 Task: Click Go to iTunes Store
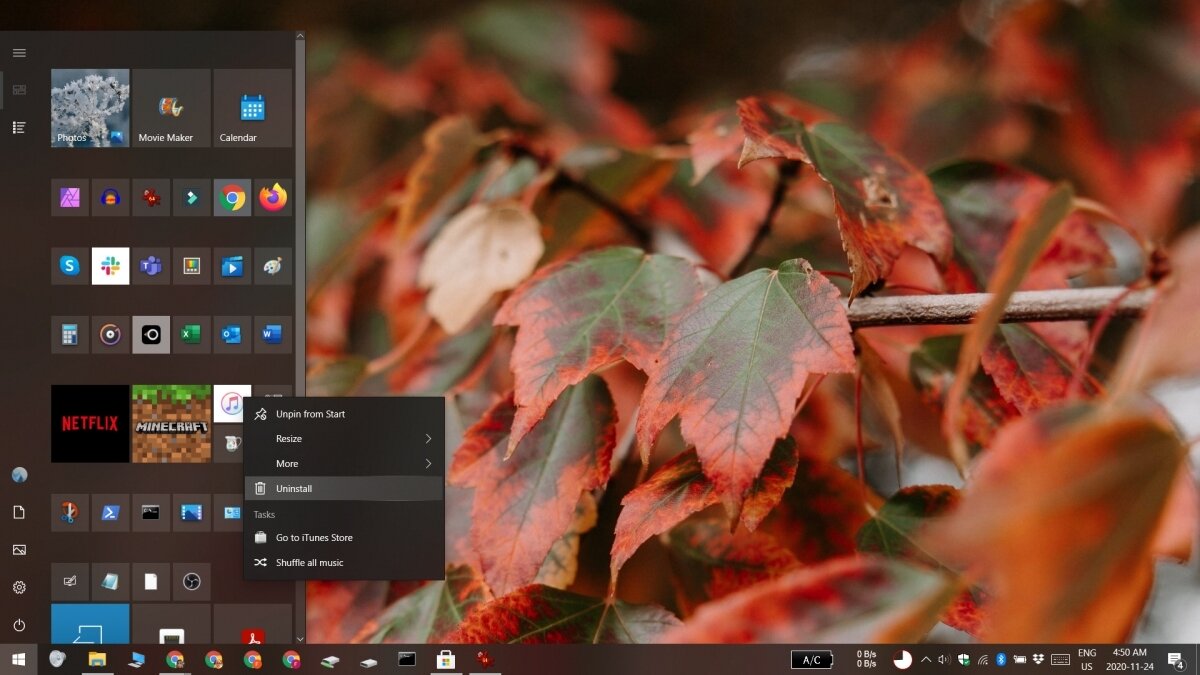point(344,538)
